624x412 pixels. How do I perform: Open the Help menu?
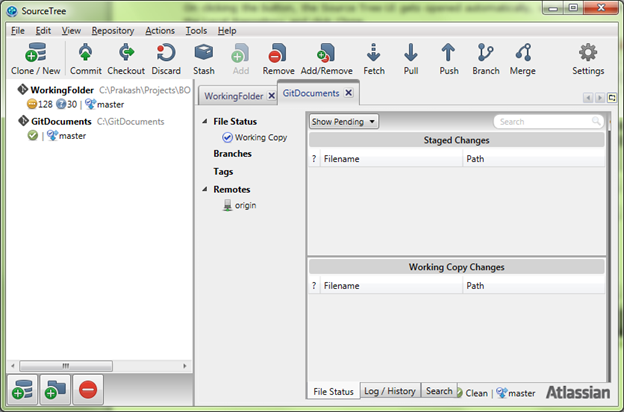(x=227, y=31)
